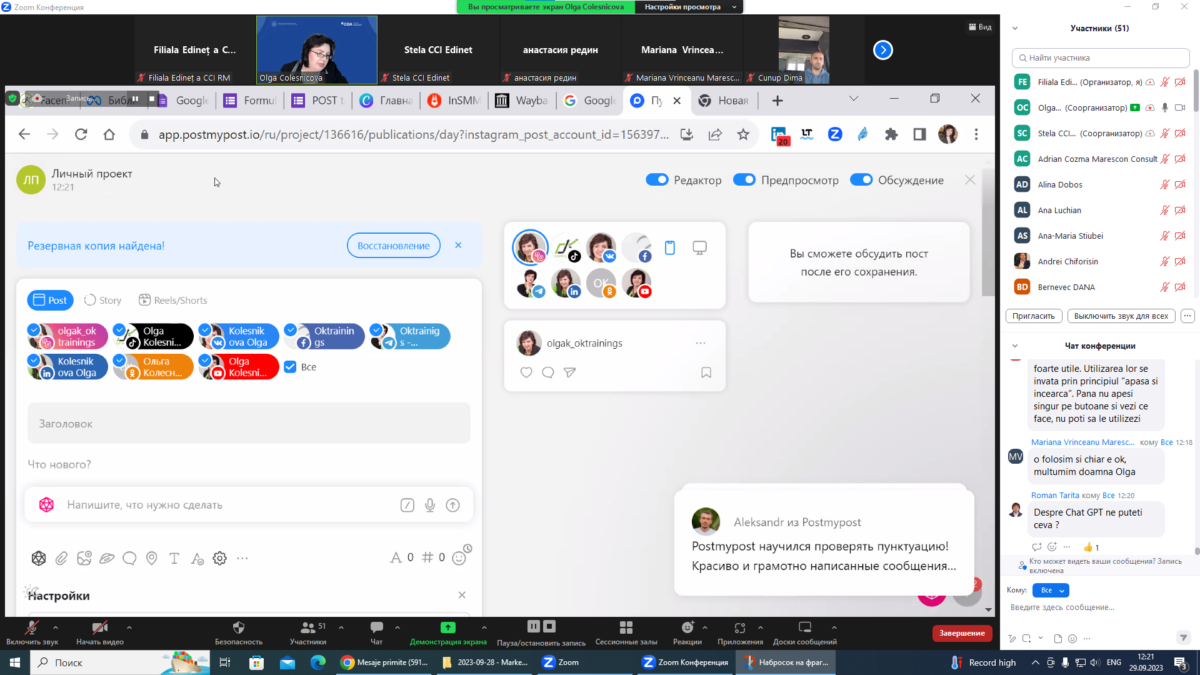This screenshot has width=1200, height=675.
Task: Like the olgak_oktrainings preview post
Action: click(526, 372)
